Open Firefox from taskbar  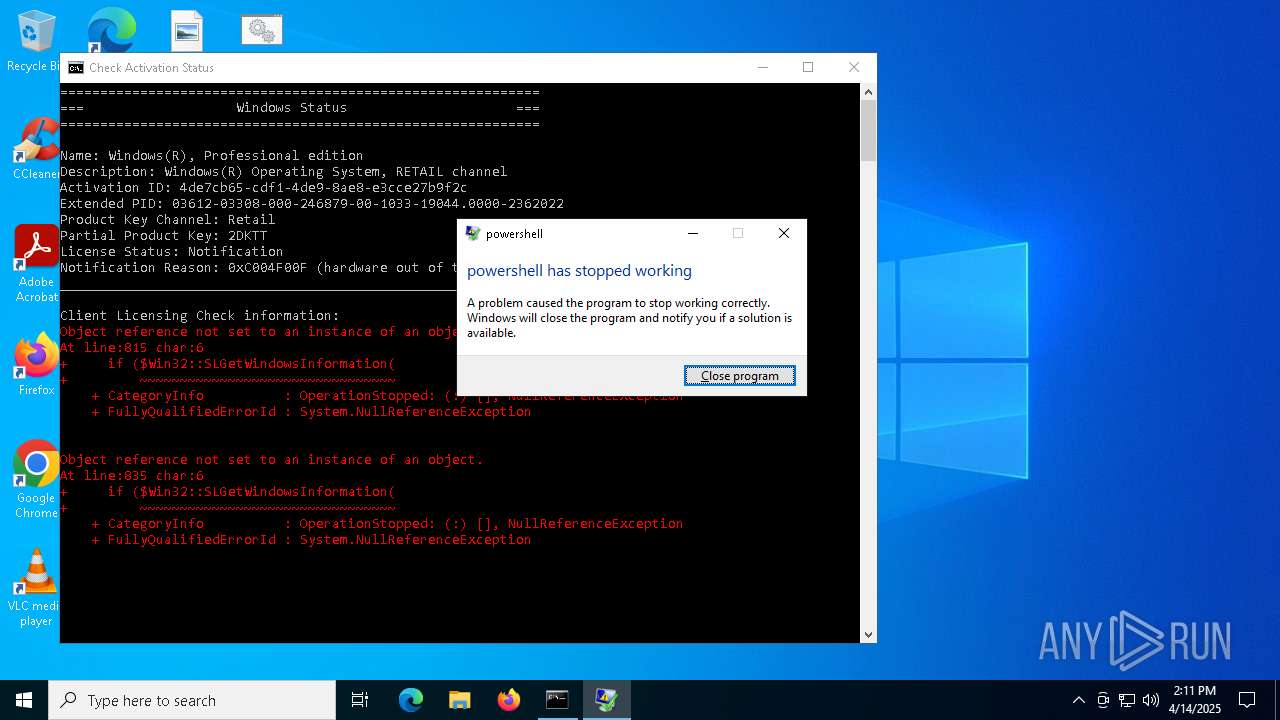(508, 700)
